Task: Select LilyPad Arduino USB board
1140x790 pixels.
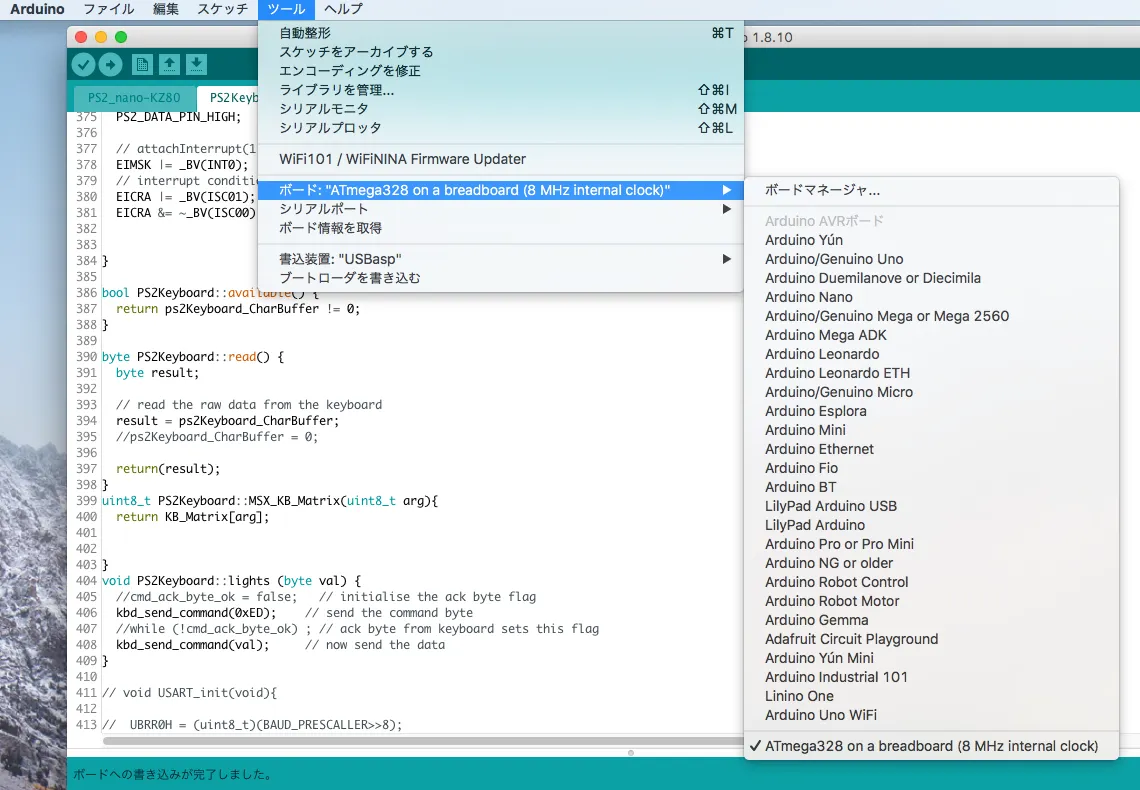Action: point(931,507)
